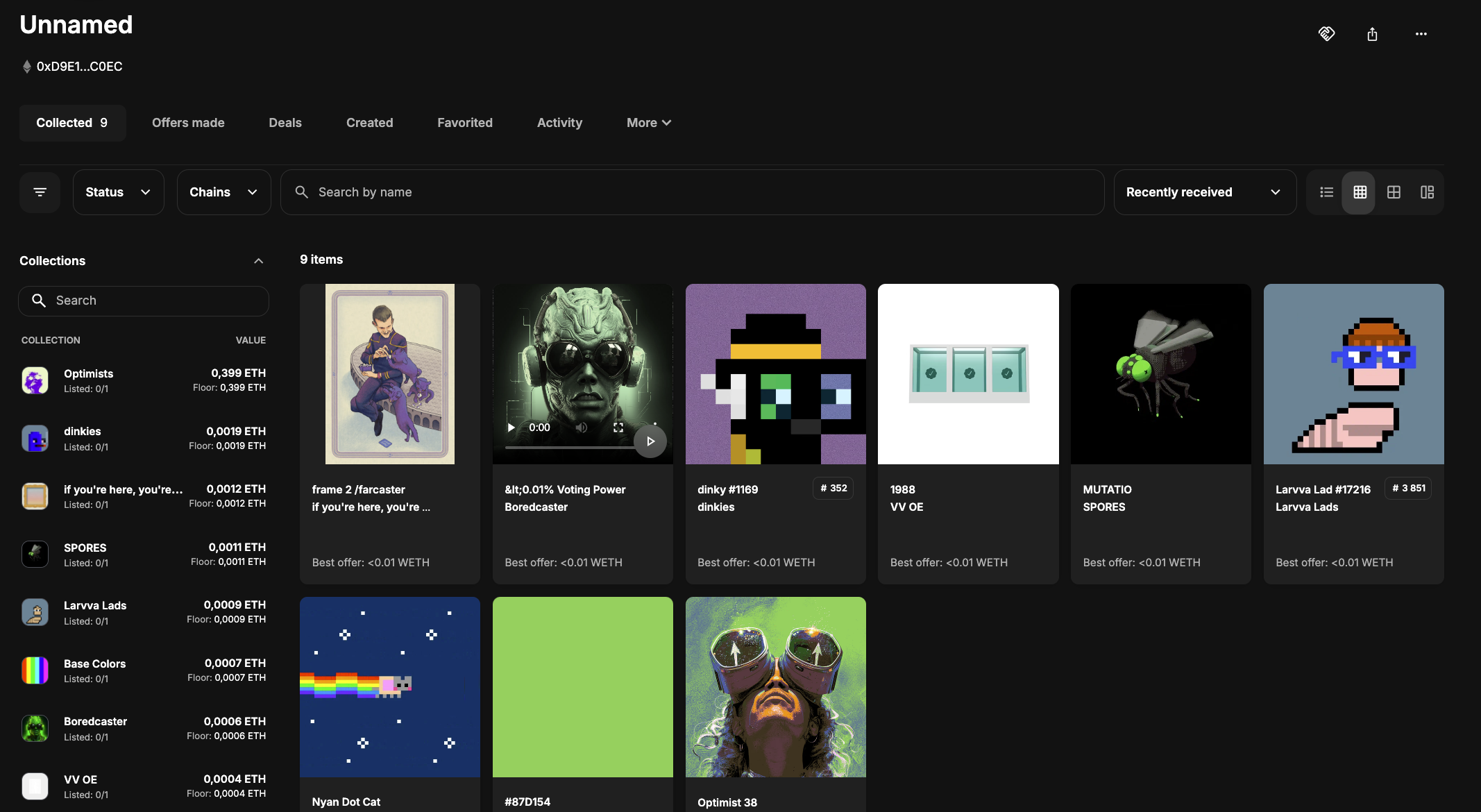The width and height of the screenshot is (1481, 812).
Task: Click the COLLECTION column header
Action: 51,340
